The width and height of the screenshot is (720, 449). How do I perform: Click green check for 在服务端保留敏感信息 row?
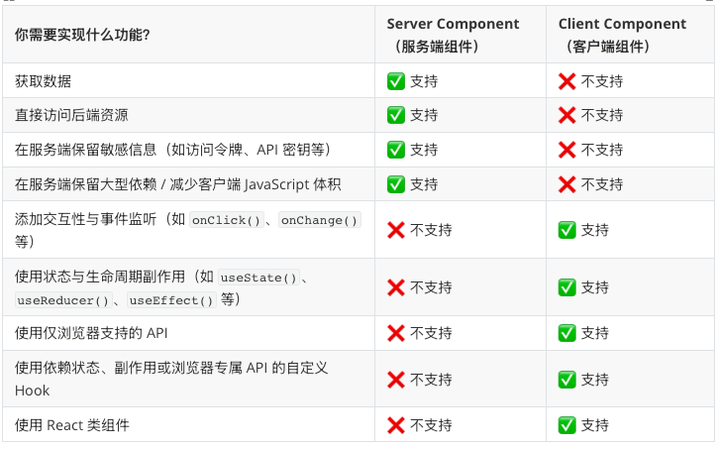click(x=396, y=150)
